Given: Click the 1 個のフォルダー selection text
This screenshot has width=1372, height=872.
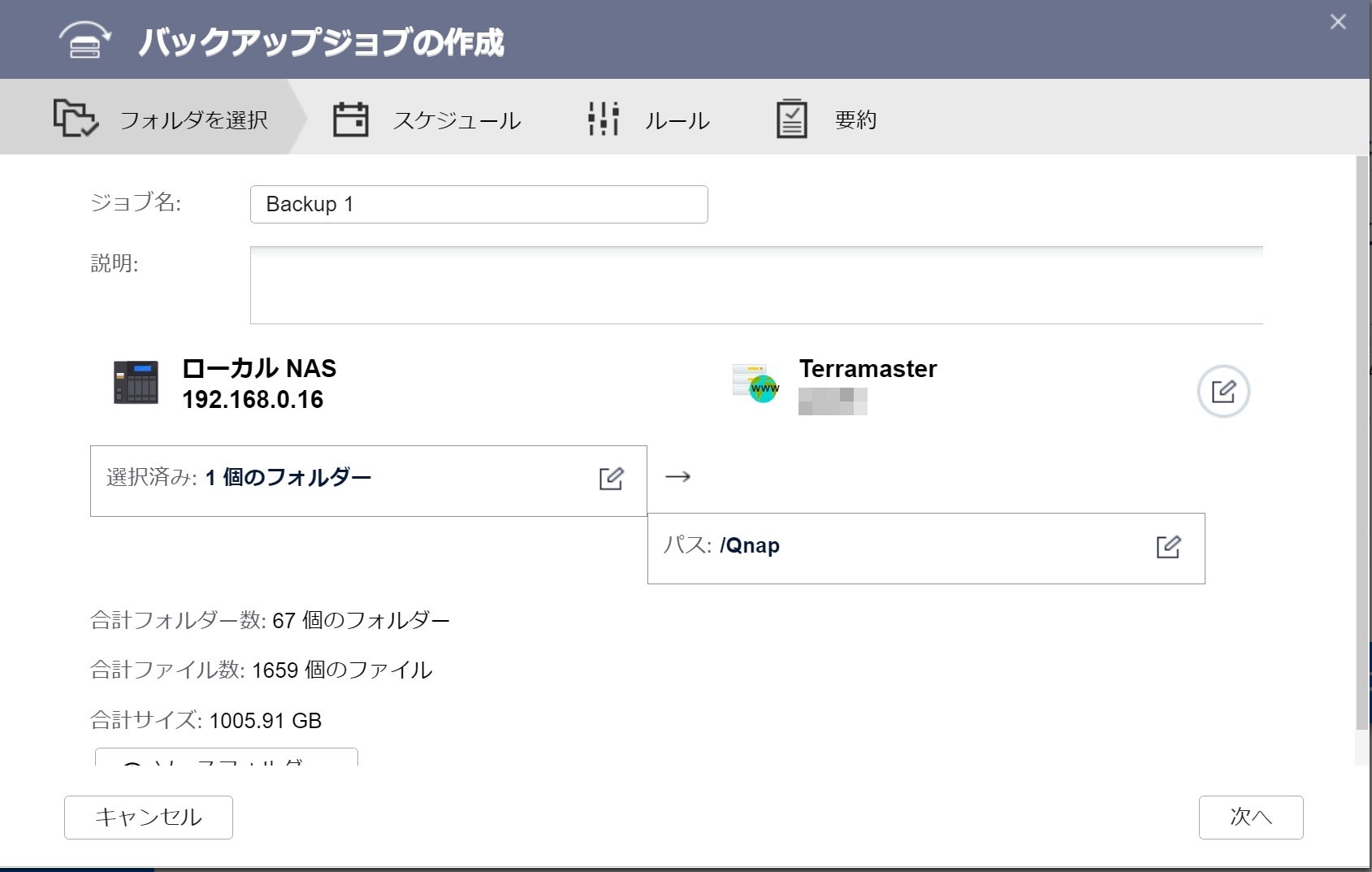Looking at the screenshot, I should pyautogui.click(x=288, y=478).
